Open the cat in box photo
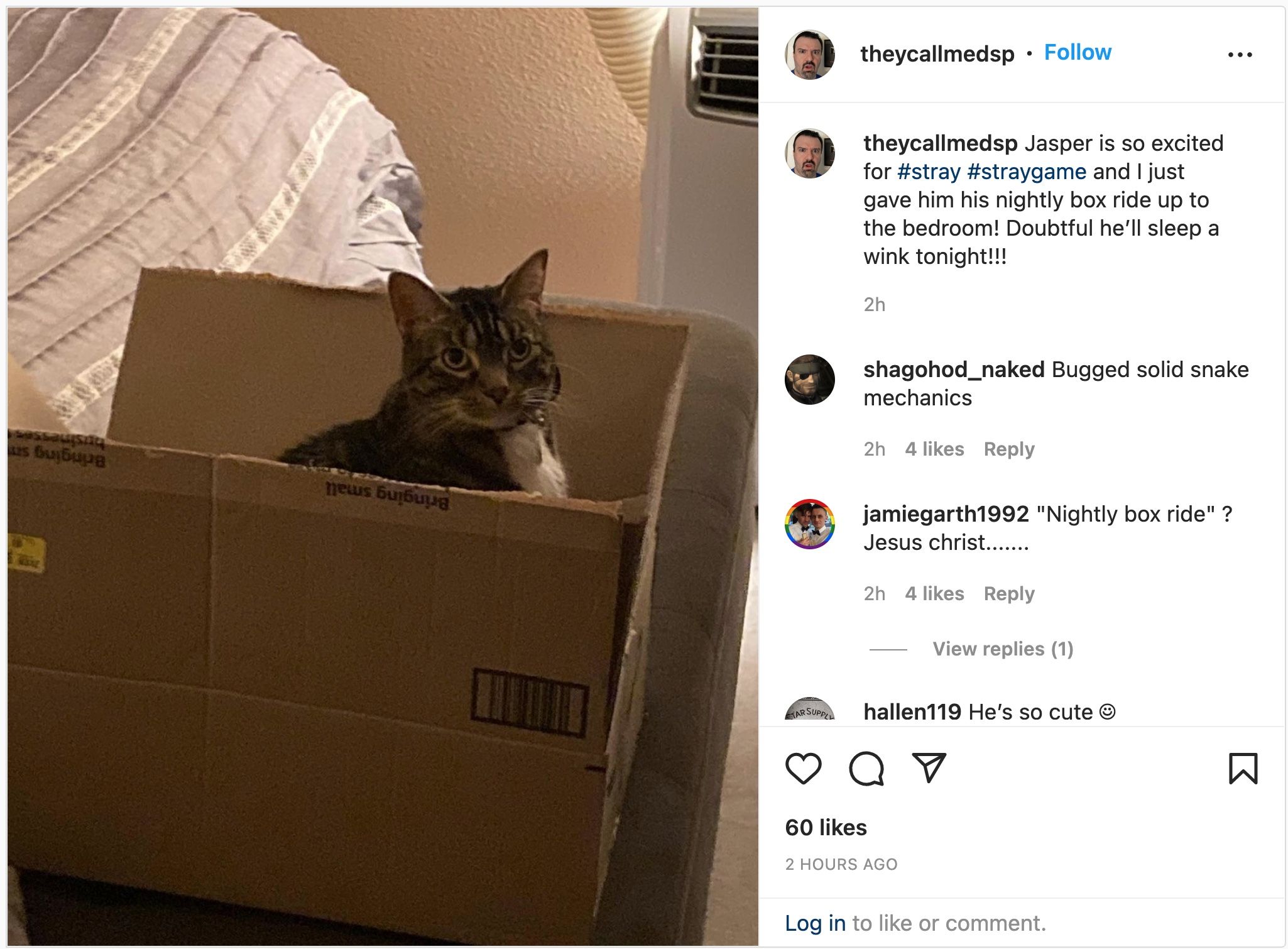This screenshot has width=1288, height=949. (383, 476)
